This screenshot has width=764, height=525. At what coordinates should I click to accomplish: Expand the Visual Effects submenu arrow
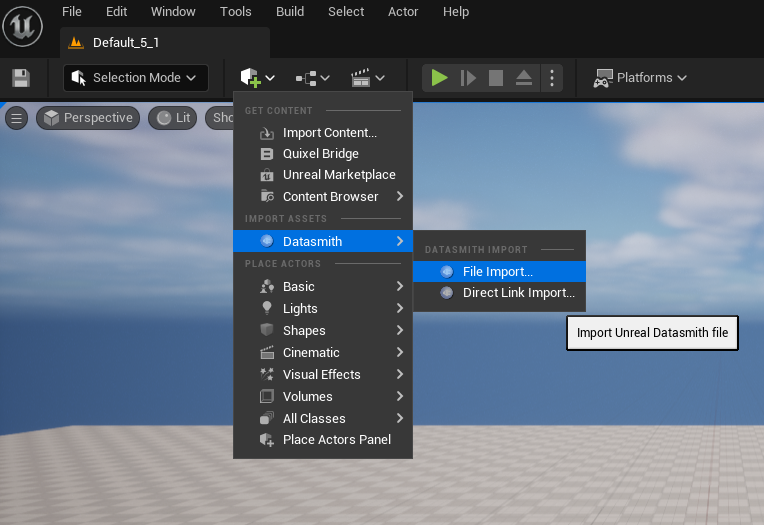(x=400, y=374)
